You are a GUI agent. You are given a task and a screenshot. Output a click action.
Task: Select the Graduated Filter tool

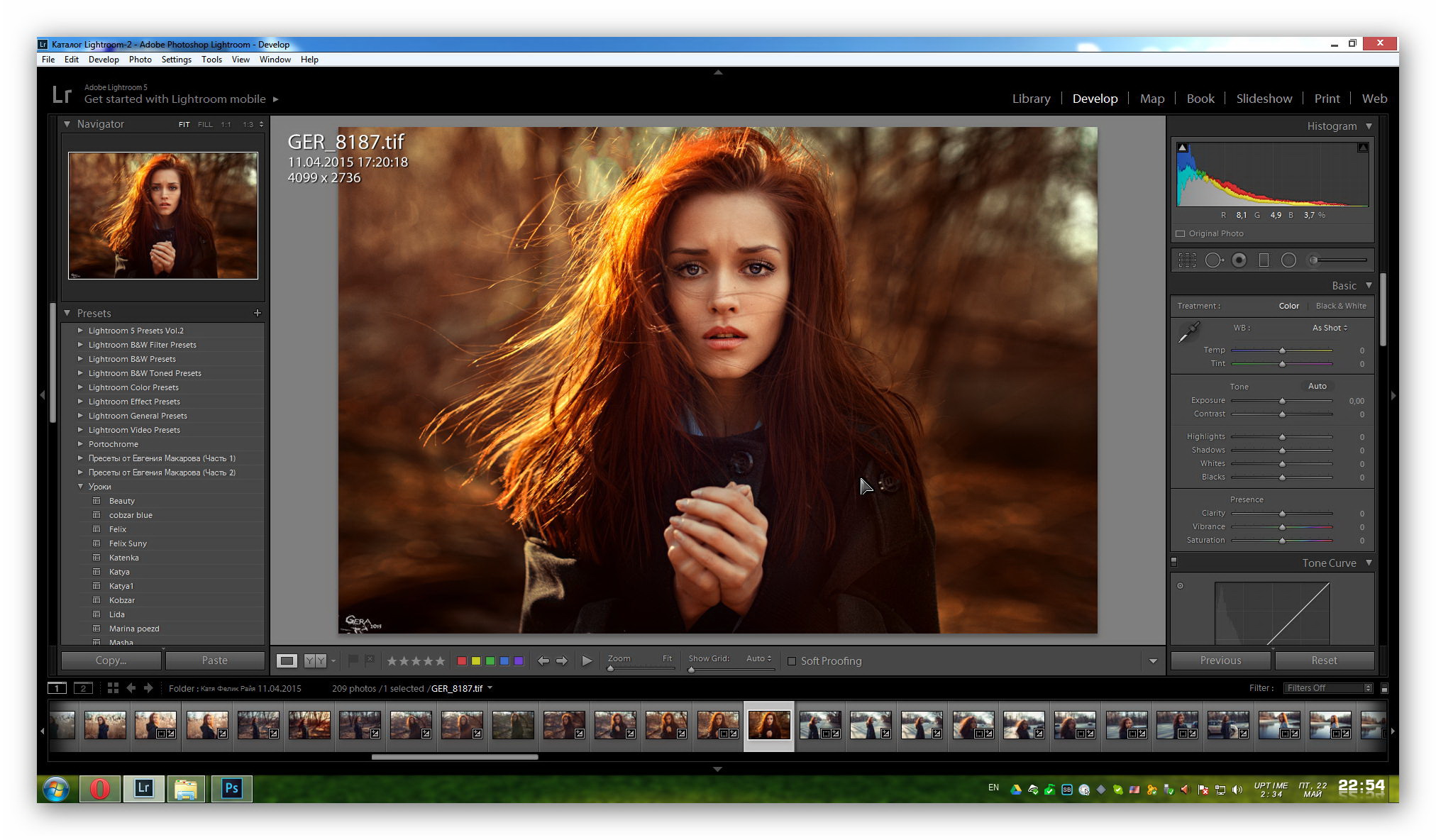pyautogui.click(x=1264, y=260)
